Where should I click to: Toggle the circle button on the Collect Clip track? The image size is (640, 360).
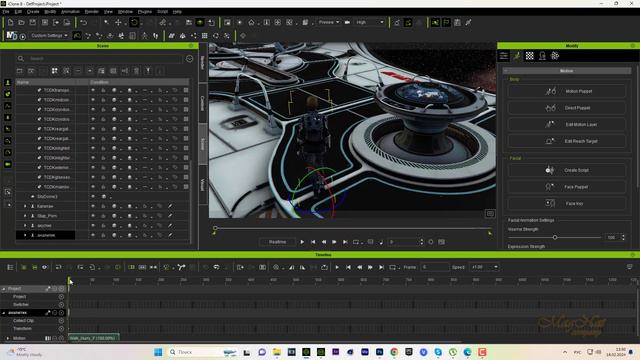[61, 320]
